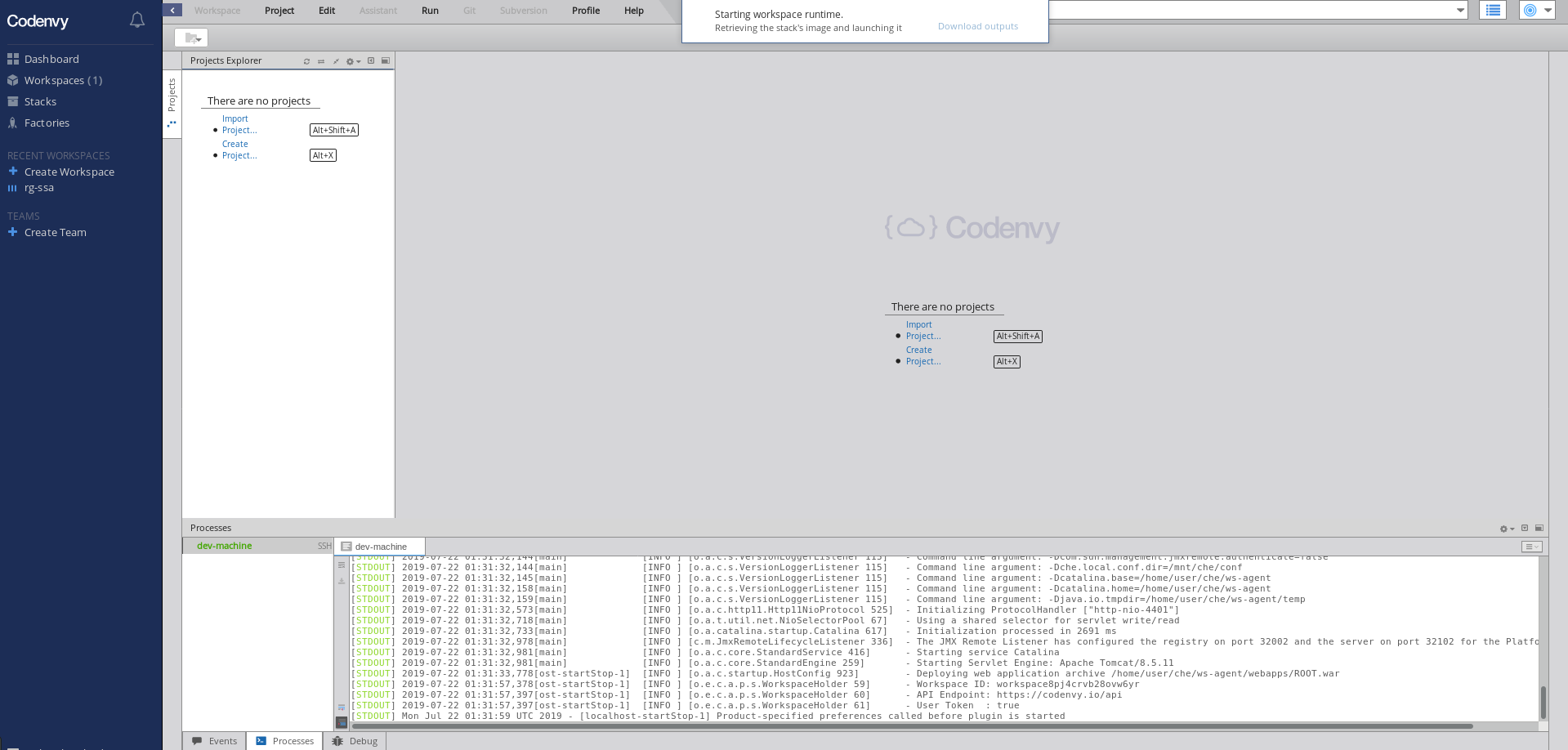The width and height of the screenshot is (1568, 750).
Task: Click download output icon in console gutter
Action: pyautogui.click(x=342, y=581)
